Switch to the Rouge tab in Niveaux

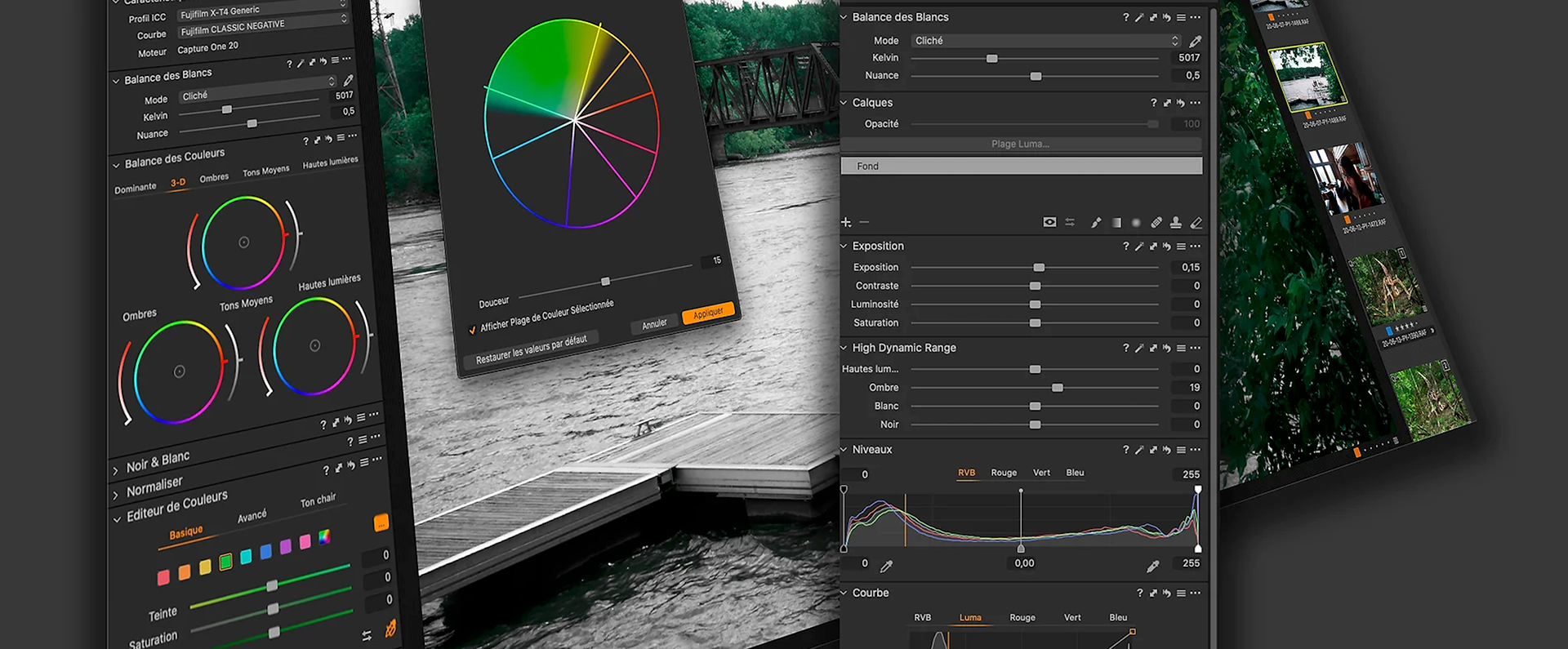click(1004, 473)
